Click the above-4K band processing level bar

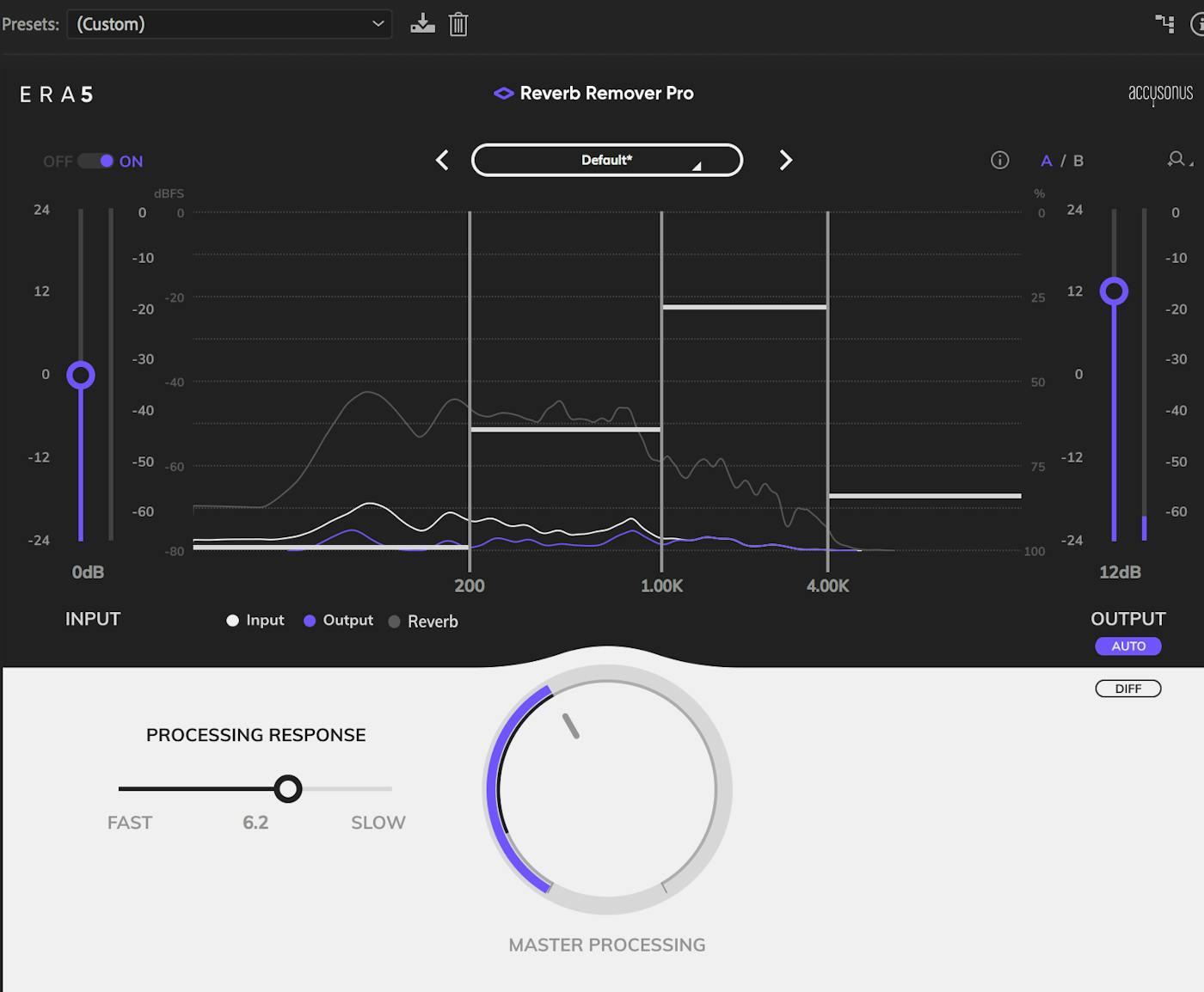925,496
